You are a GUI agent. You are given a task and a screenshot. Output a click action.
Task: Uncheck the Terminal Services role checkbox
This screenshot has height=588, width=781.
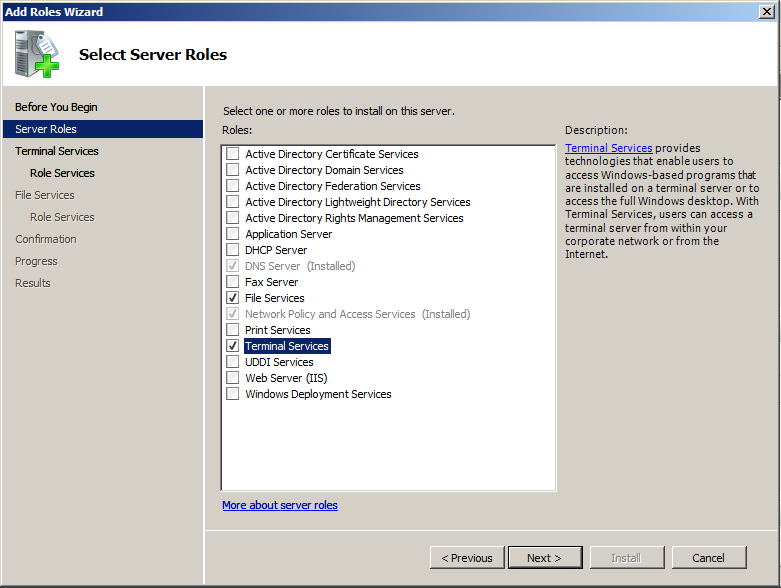coord(233,346)
